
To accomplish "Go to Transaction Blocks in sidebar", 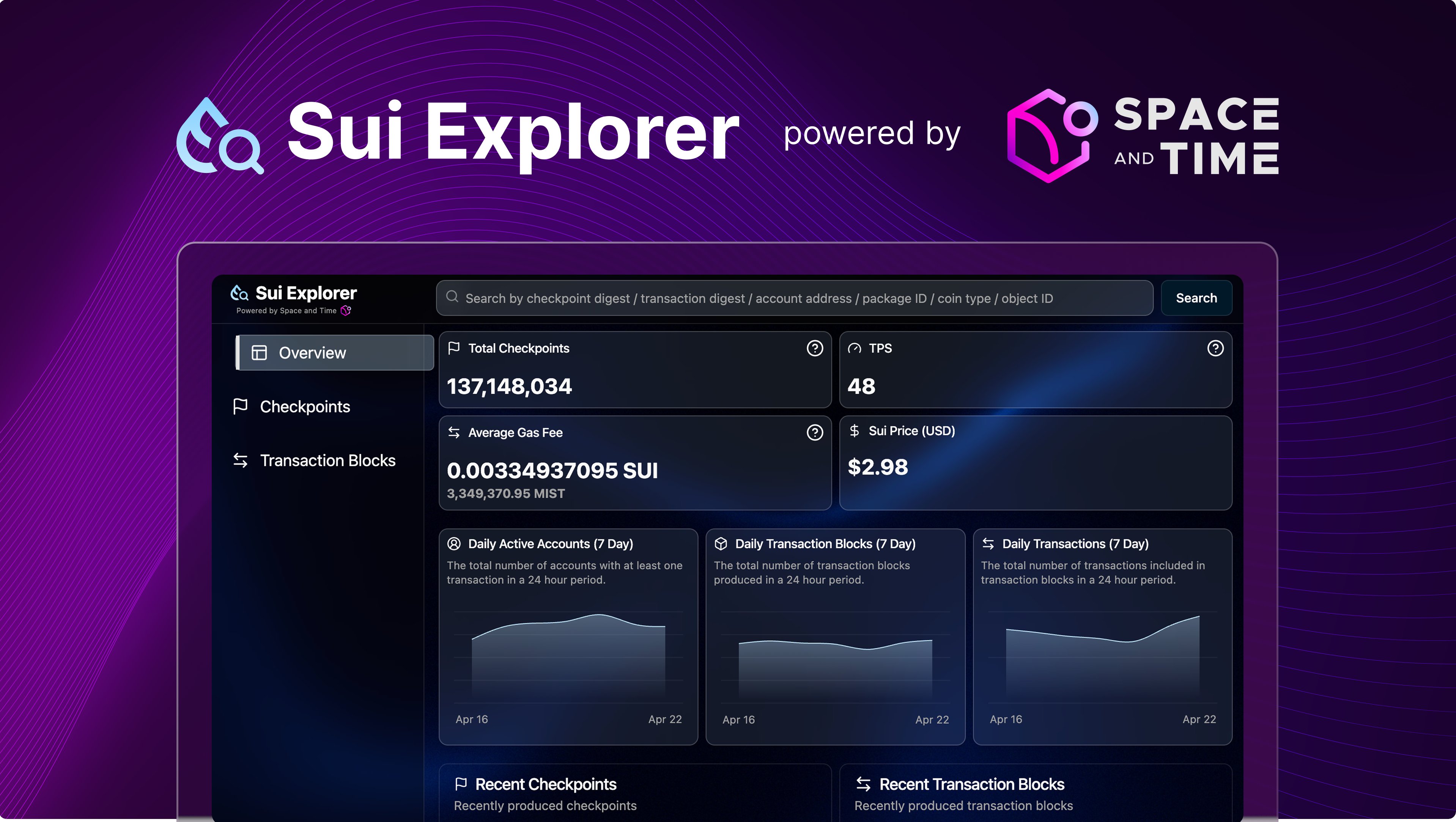I will click(314, 461).
